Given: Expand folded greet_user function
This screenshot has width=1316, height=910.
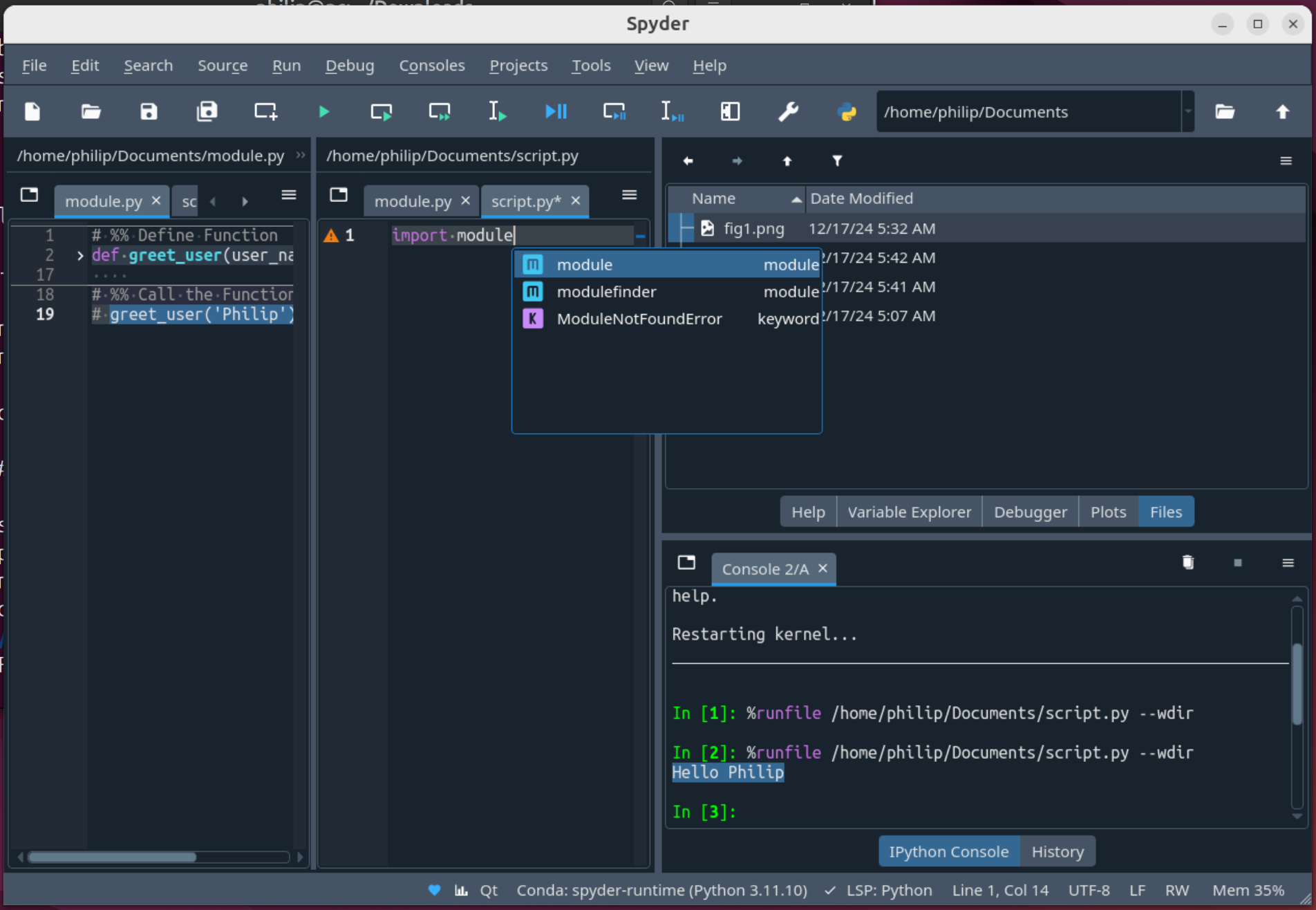Looking at the screenshot, I should pos(80,256).
